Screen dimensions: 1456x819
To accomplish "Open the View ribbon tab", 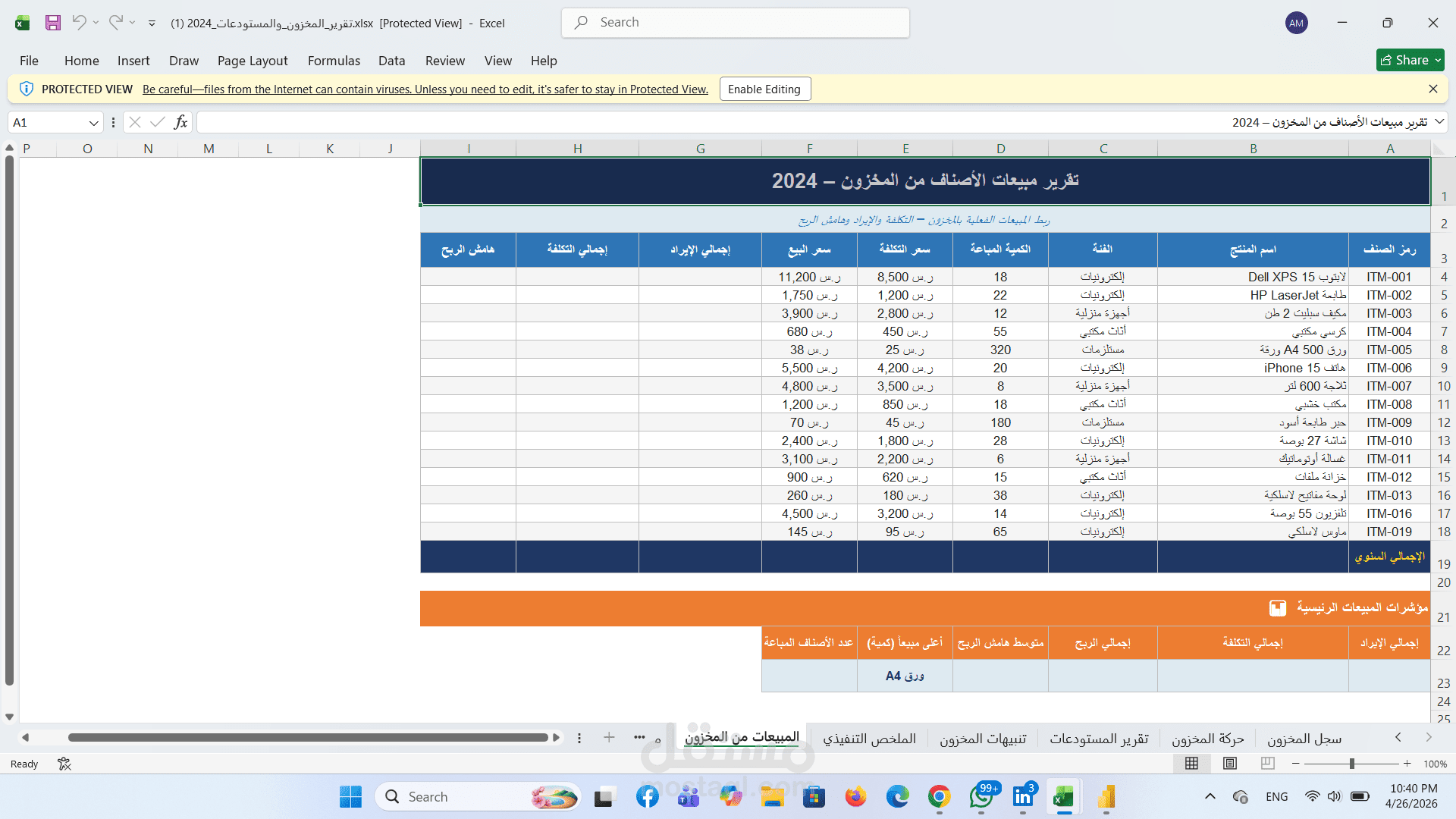I will click(498, 61).
